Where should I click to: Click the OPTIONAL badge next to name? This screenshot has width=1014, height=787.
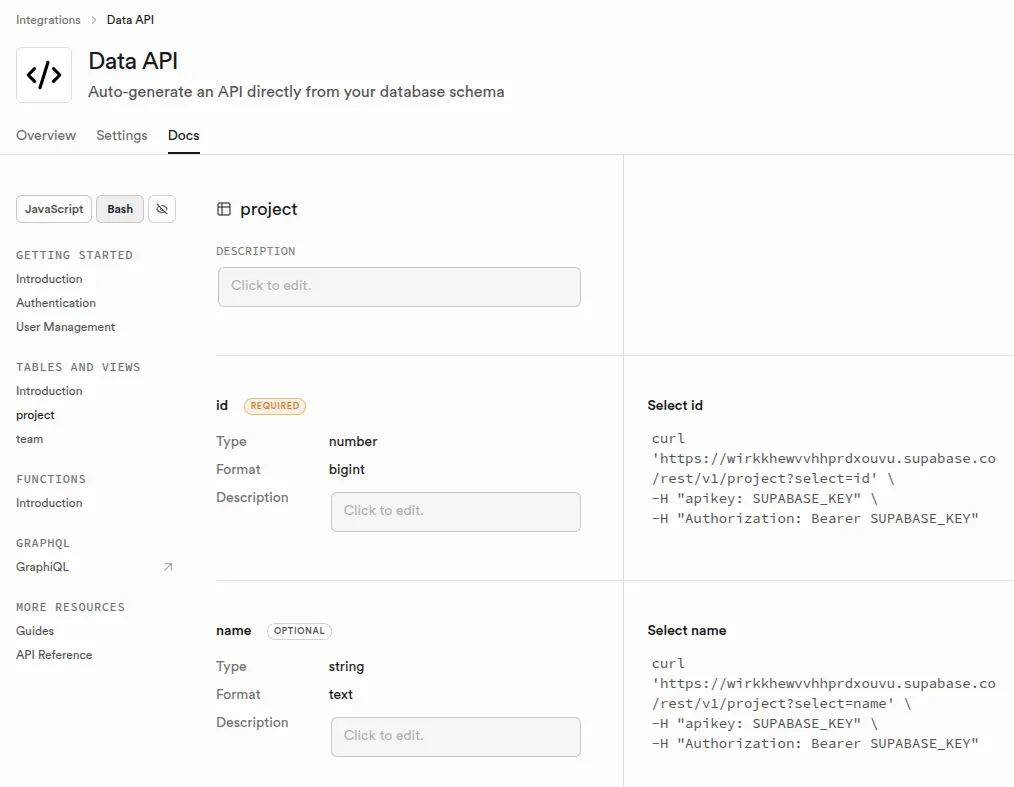point(299,631)
